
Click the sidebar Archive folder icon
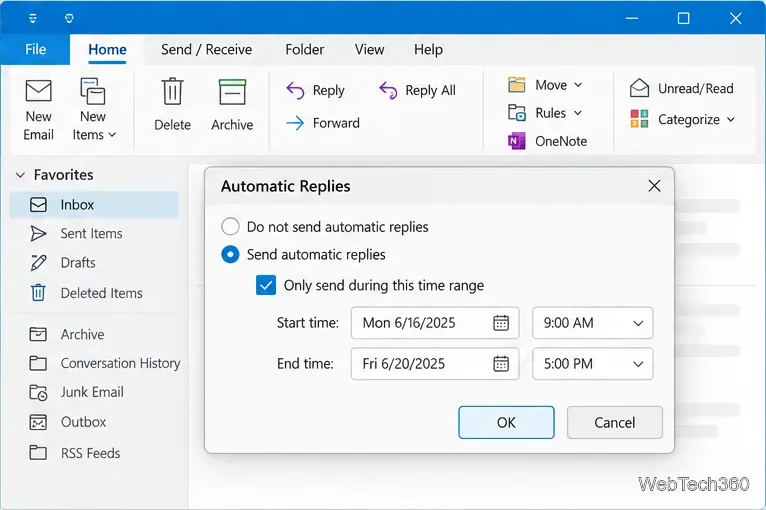38,334
